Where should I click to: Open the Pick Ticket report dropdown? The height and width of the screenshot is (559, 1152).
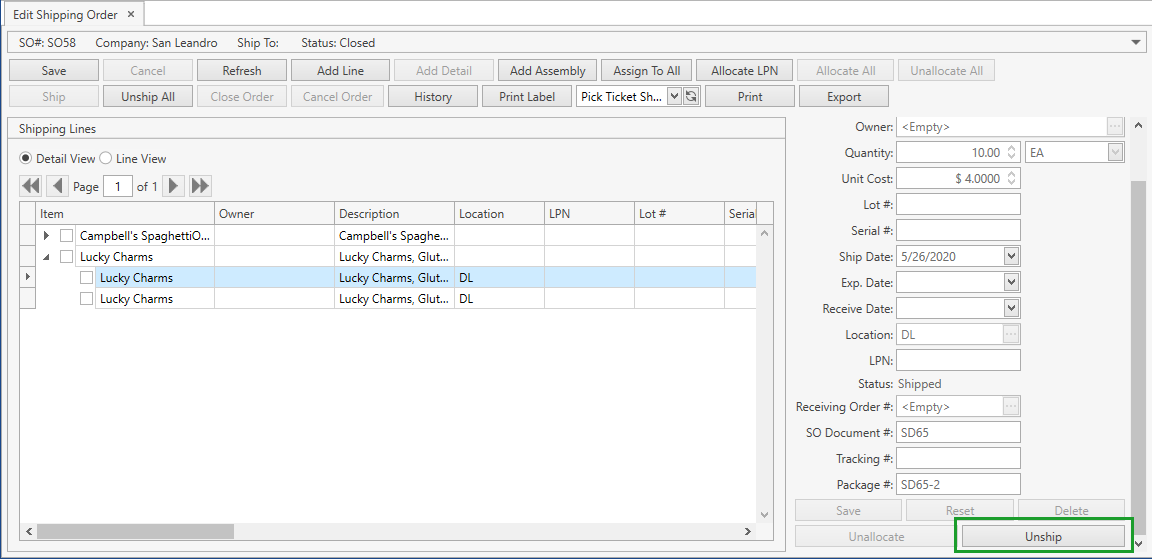(x=673, y=97)
